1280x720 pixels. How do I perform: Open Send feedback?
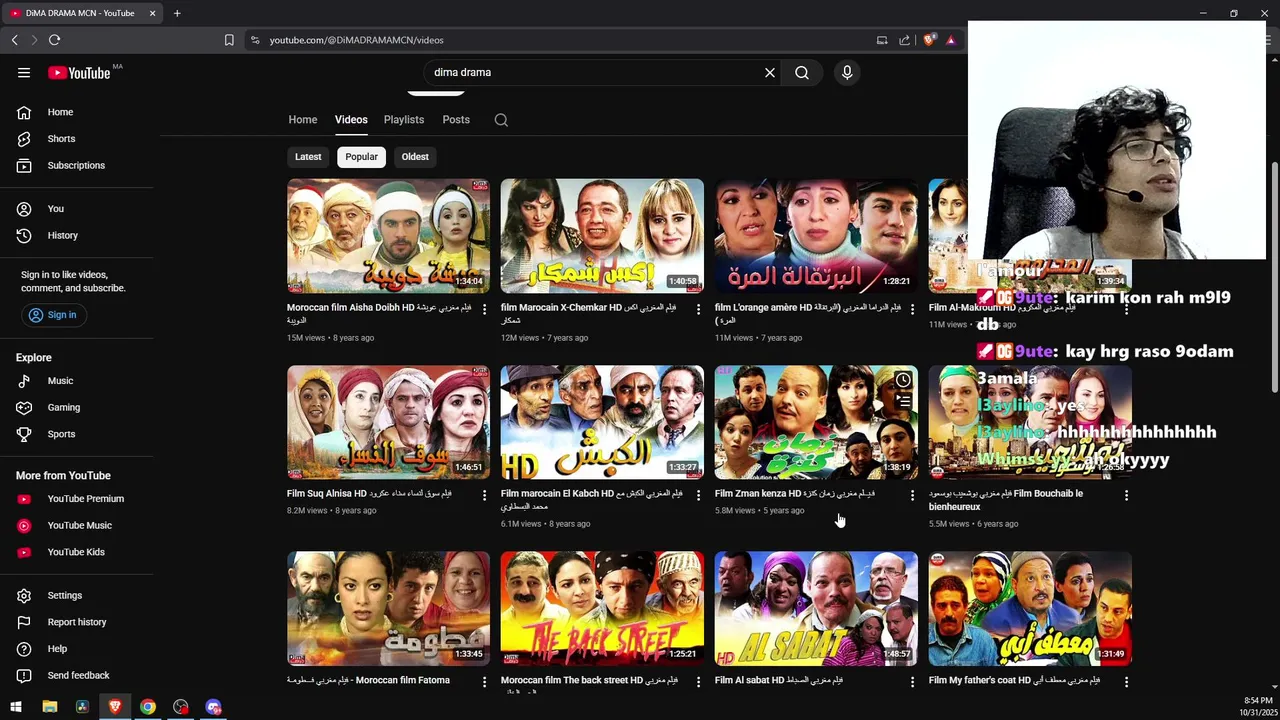tap(77, 675)
